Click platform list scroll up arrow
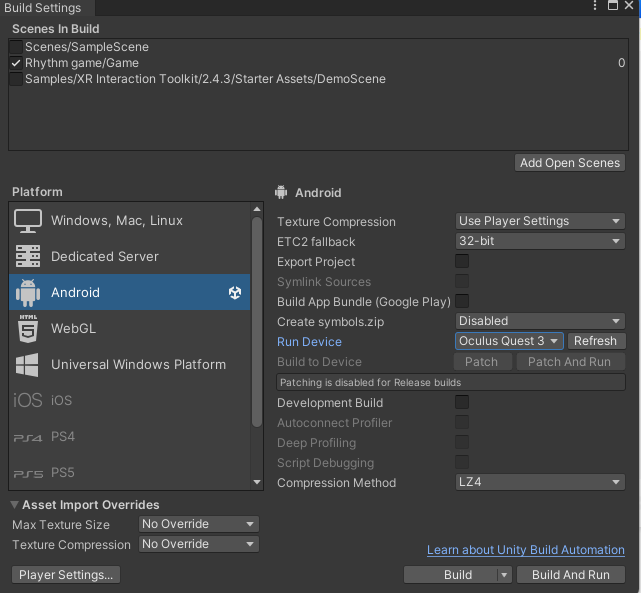 pyautogui.click(x=257, y=209)
